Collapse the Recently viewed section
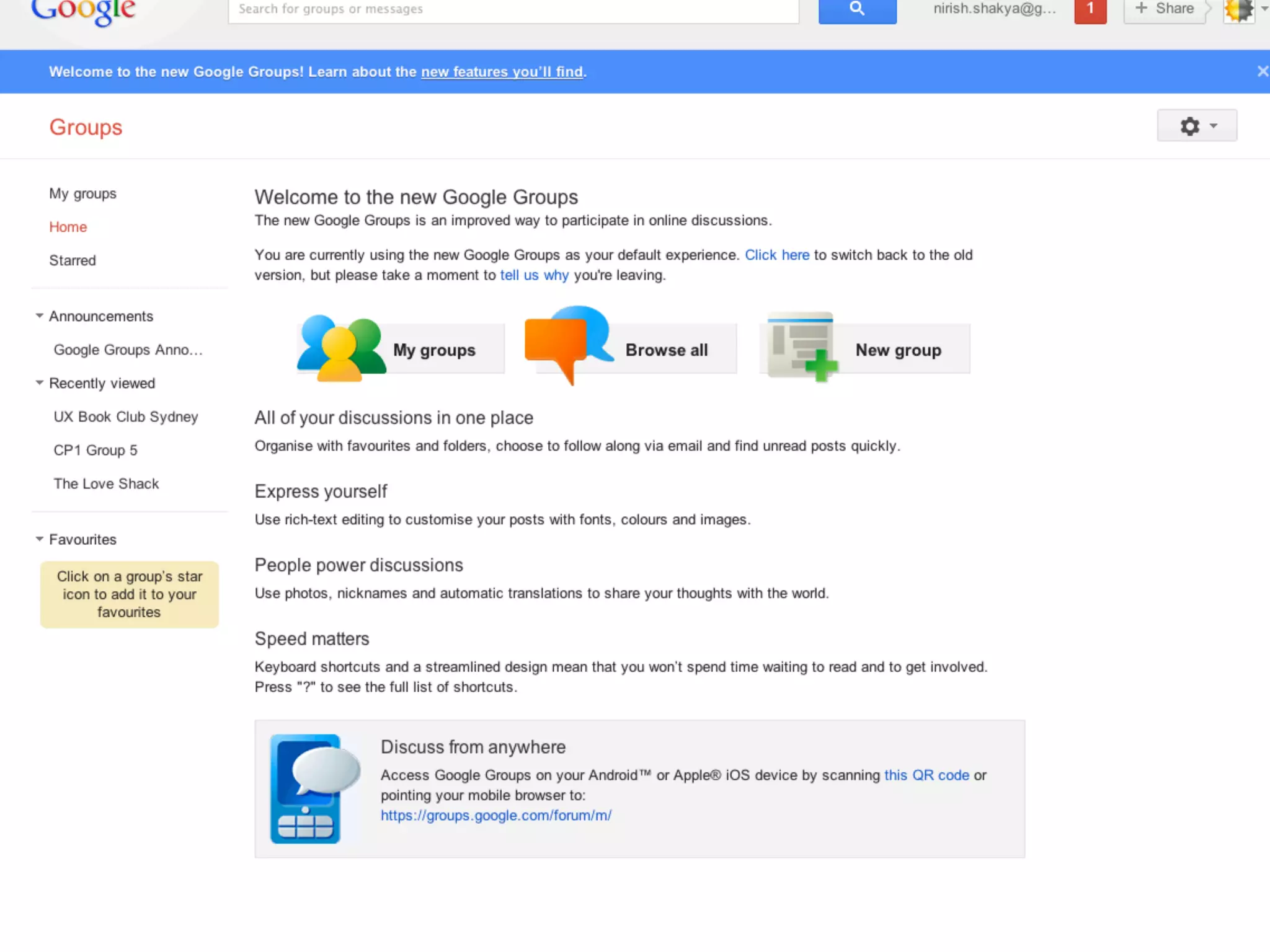 tap(40, 383)
